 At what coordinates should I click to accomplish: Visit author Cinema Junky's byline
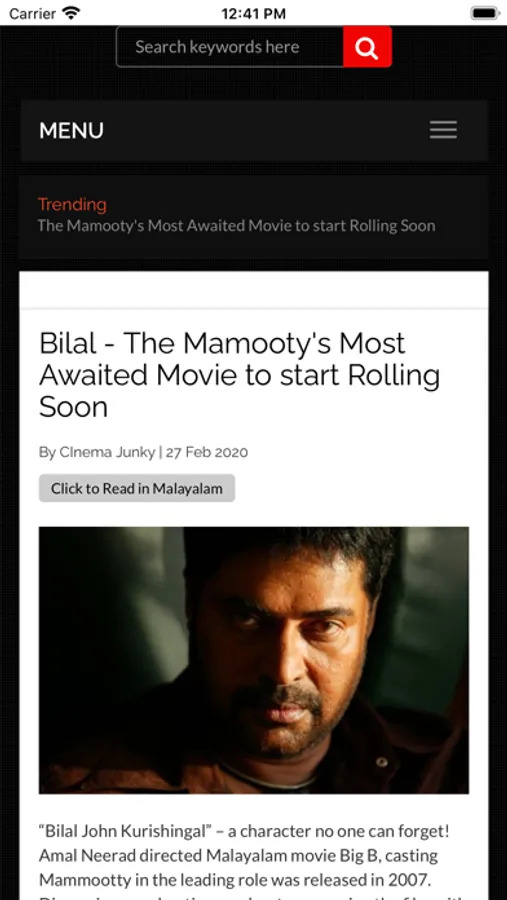click(97, 452)
